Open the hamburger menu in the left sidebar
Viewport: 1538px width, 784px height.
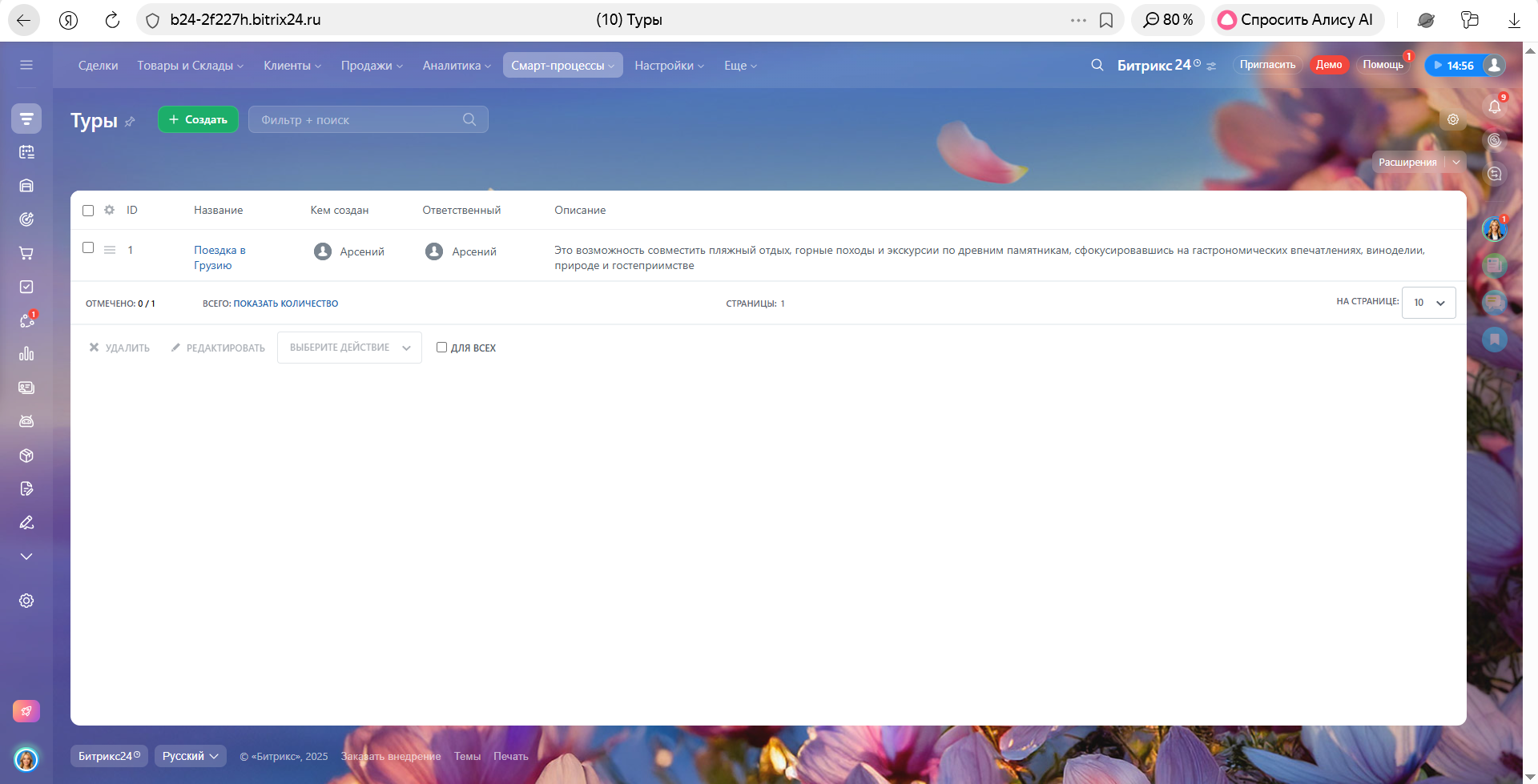[26, 65]
